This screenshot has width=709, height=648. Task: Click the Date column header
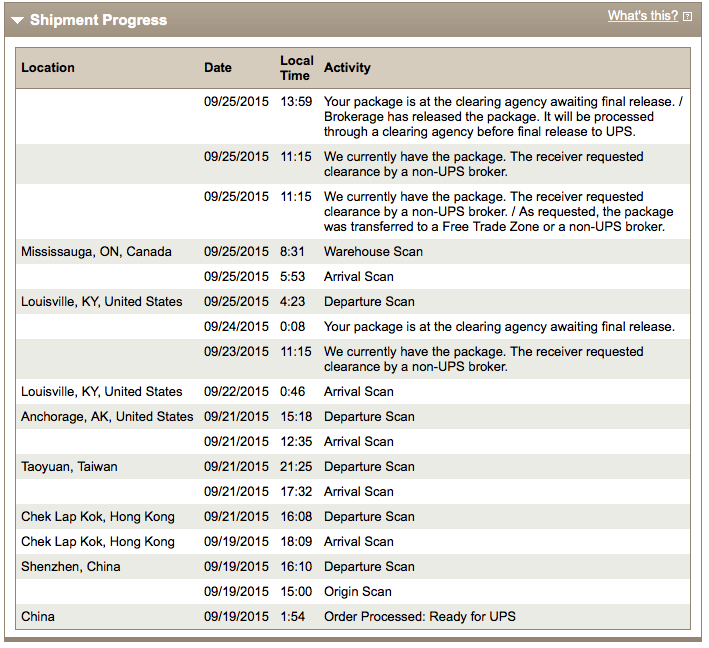pos(218,67)
